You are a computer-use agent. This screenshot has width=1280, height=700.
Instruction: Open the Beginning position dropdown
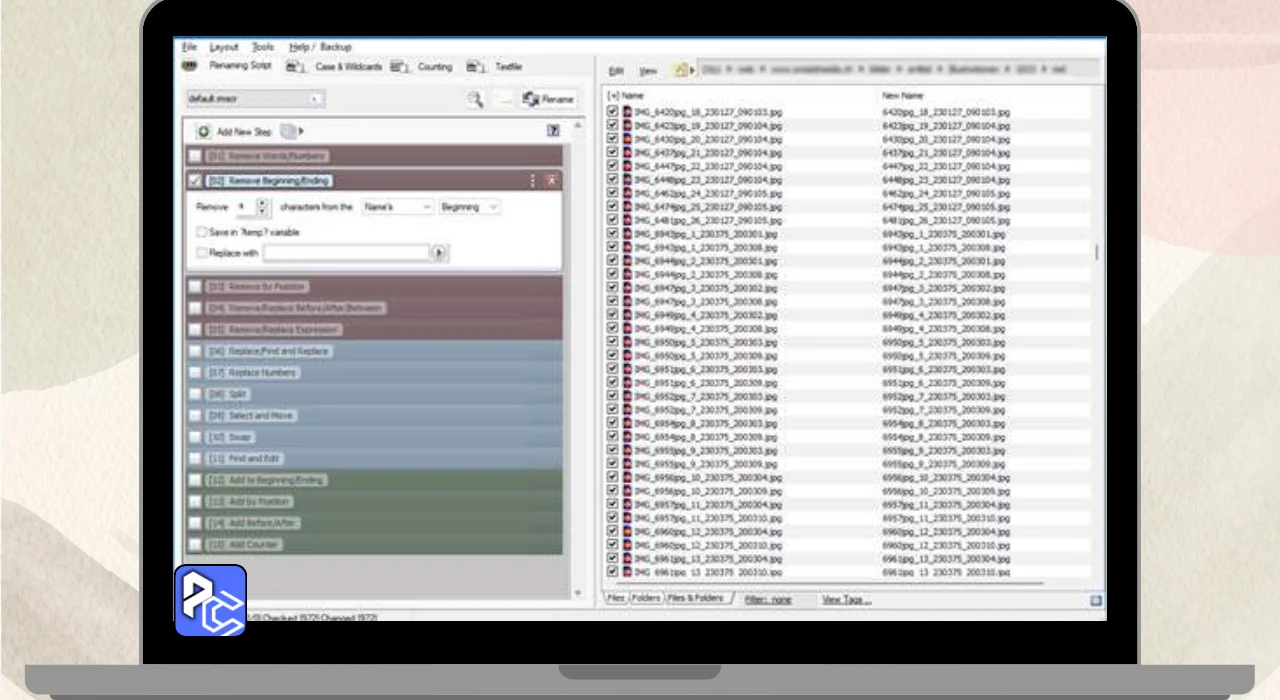pyautogui.click(x=469, y=207)
